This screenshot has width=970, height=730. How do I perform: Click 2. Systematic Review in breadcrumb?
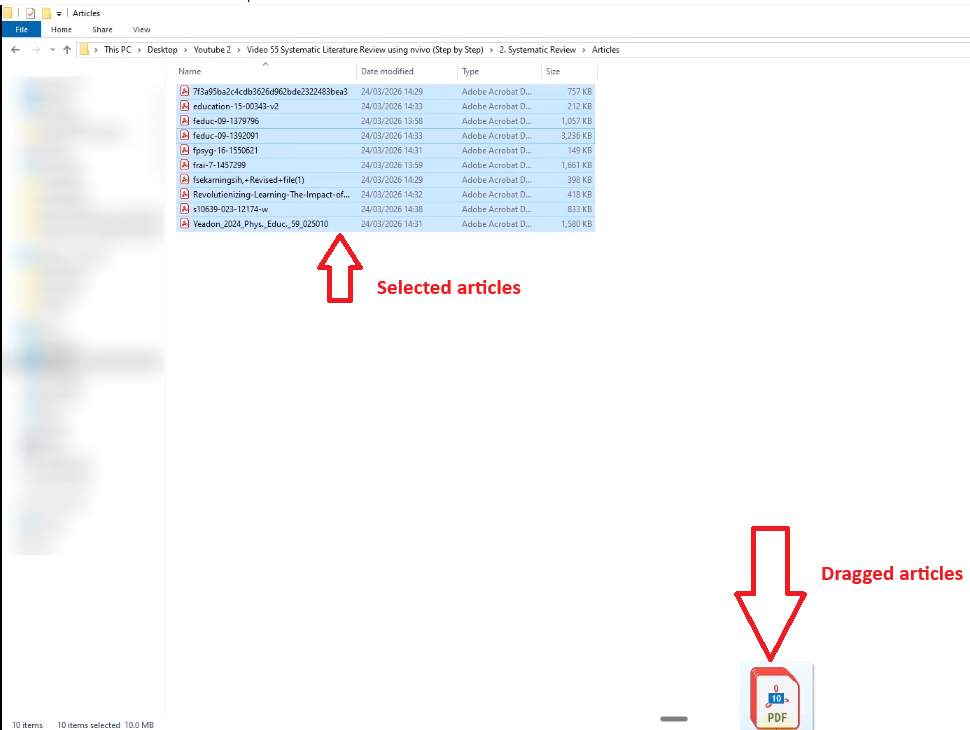coord(538,49)
